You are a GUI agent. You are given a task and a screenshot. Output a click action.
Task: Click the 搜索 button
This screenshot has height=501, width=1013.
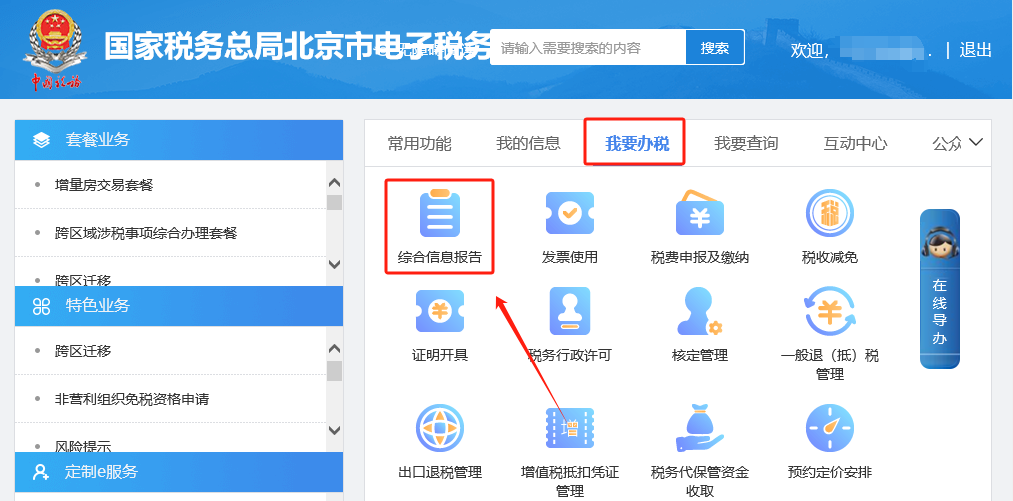(x=715, y=48)
